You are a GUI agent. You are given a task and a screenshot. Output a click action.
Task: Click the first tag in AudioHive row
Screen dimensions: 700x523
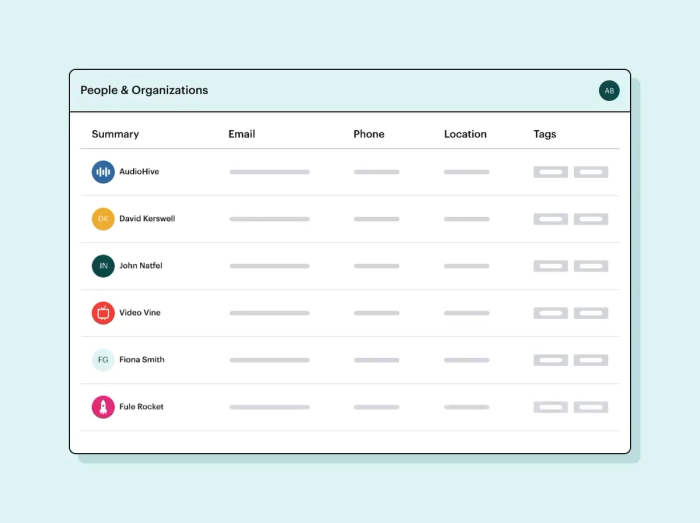coord(550,172)
